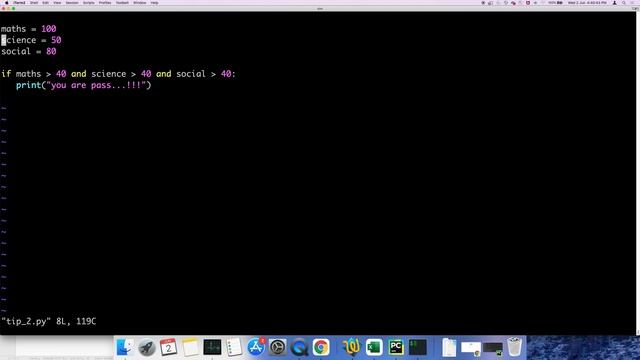
Task: Click the 'science = 50' line
Action: [31, 40]
